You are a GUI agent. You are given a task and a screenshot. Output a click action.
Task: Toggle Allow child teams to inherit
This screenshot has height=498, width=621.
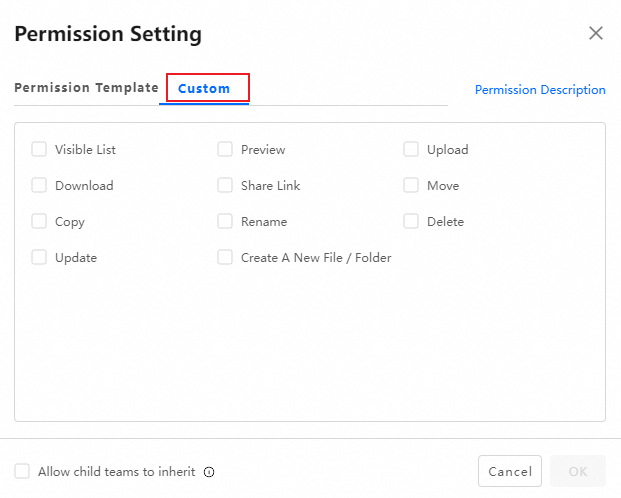tap(22, 471)
